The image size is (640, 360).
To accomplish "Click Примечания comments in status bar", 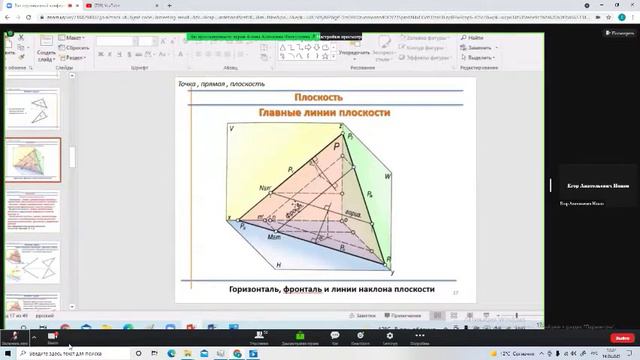I will (x=402, y=316).
